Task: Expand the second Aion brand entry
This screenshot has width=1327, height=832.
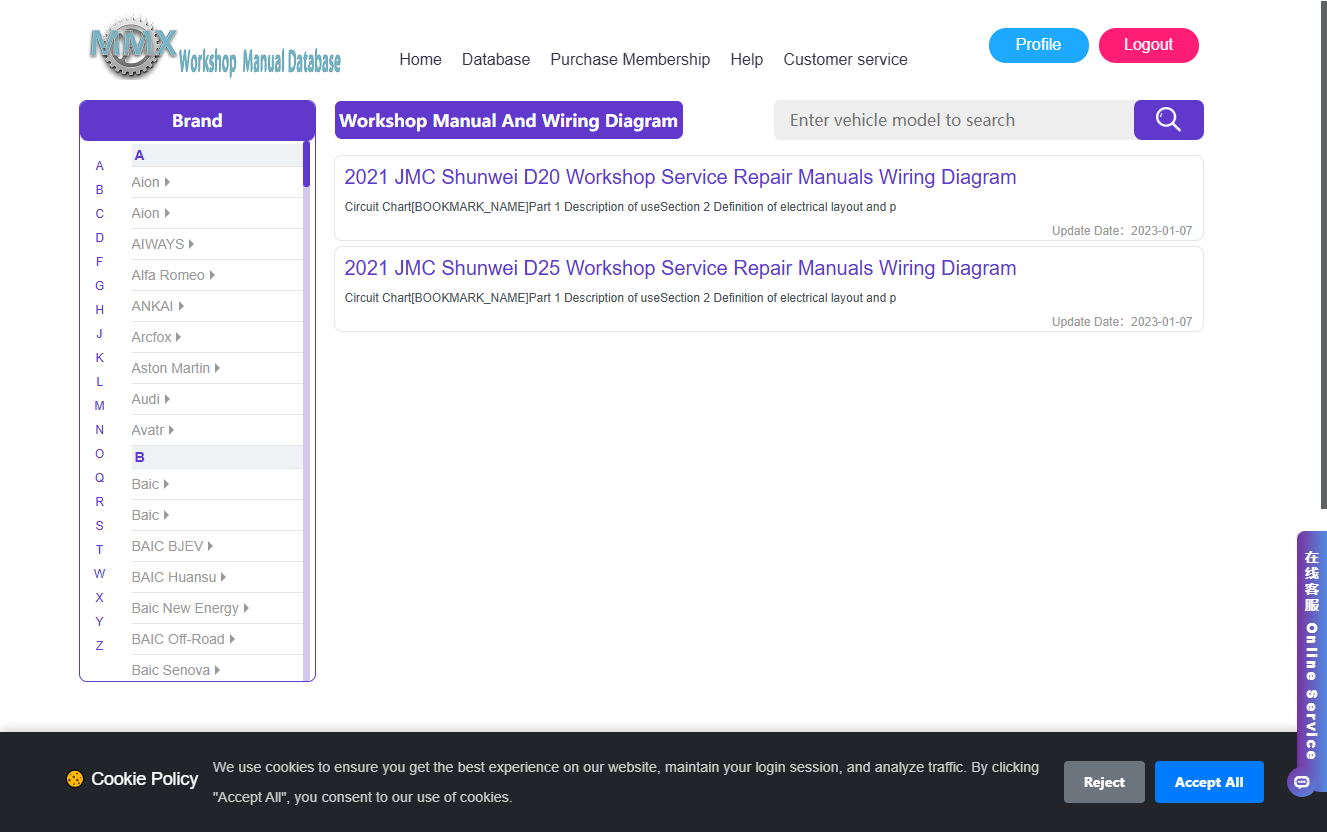Action: click(x=151, y=213)
